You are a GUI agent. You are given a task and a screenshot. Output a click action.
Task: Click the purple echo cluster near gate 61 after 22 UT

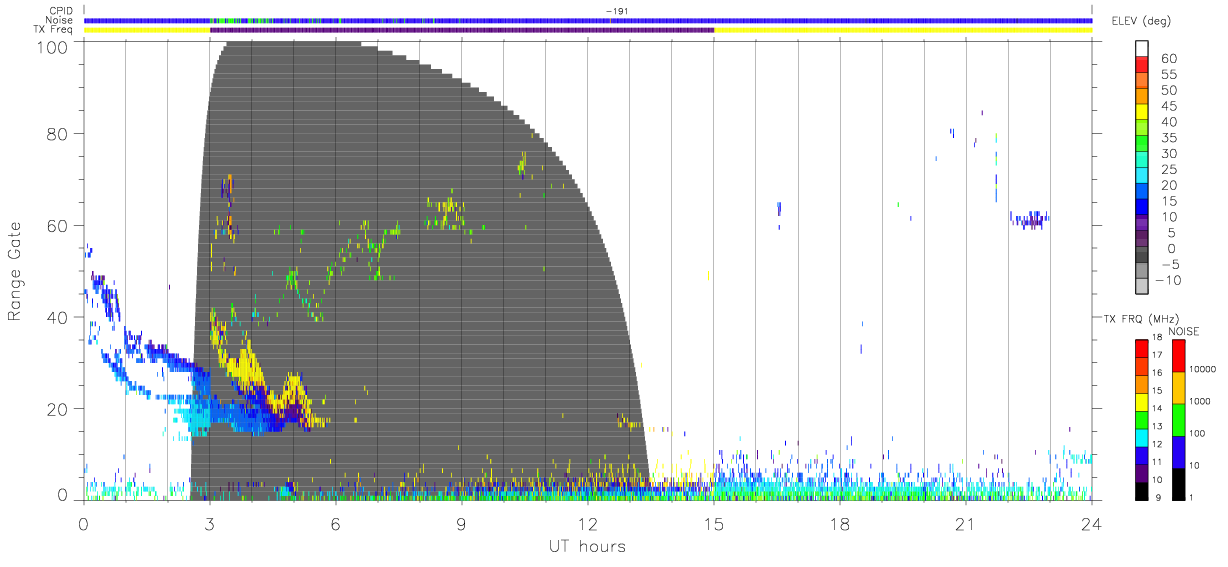click(x=1030, y=219)
